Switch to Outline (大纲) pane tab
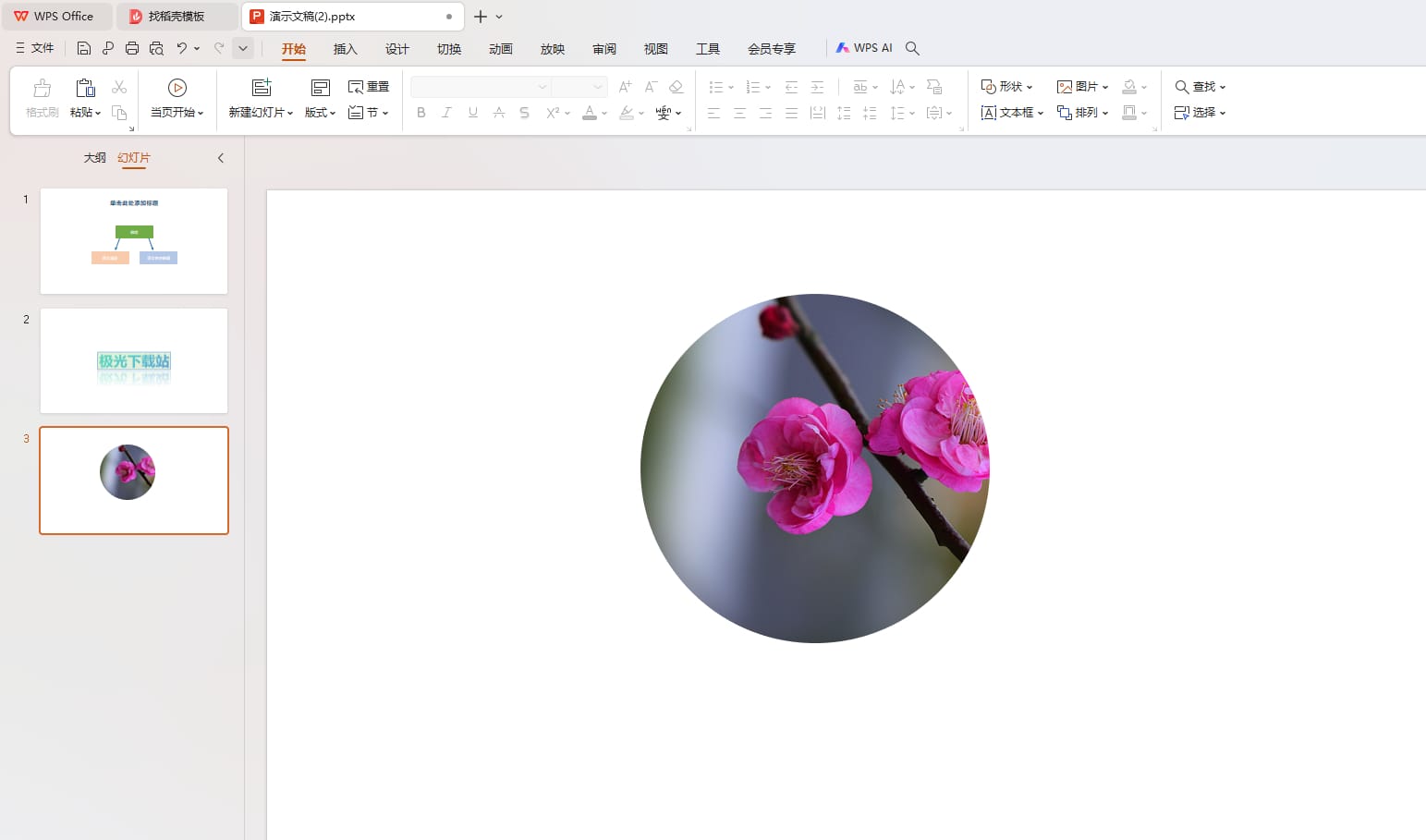This screenshot has height=840, width=1426. coord(94,158)
